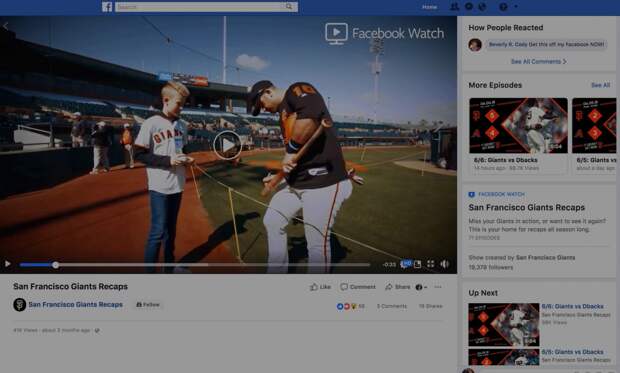
Task: Open the three-dots more options menu
Action: 438,287
